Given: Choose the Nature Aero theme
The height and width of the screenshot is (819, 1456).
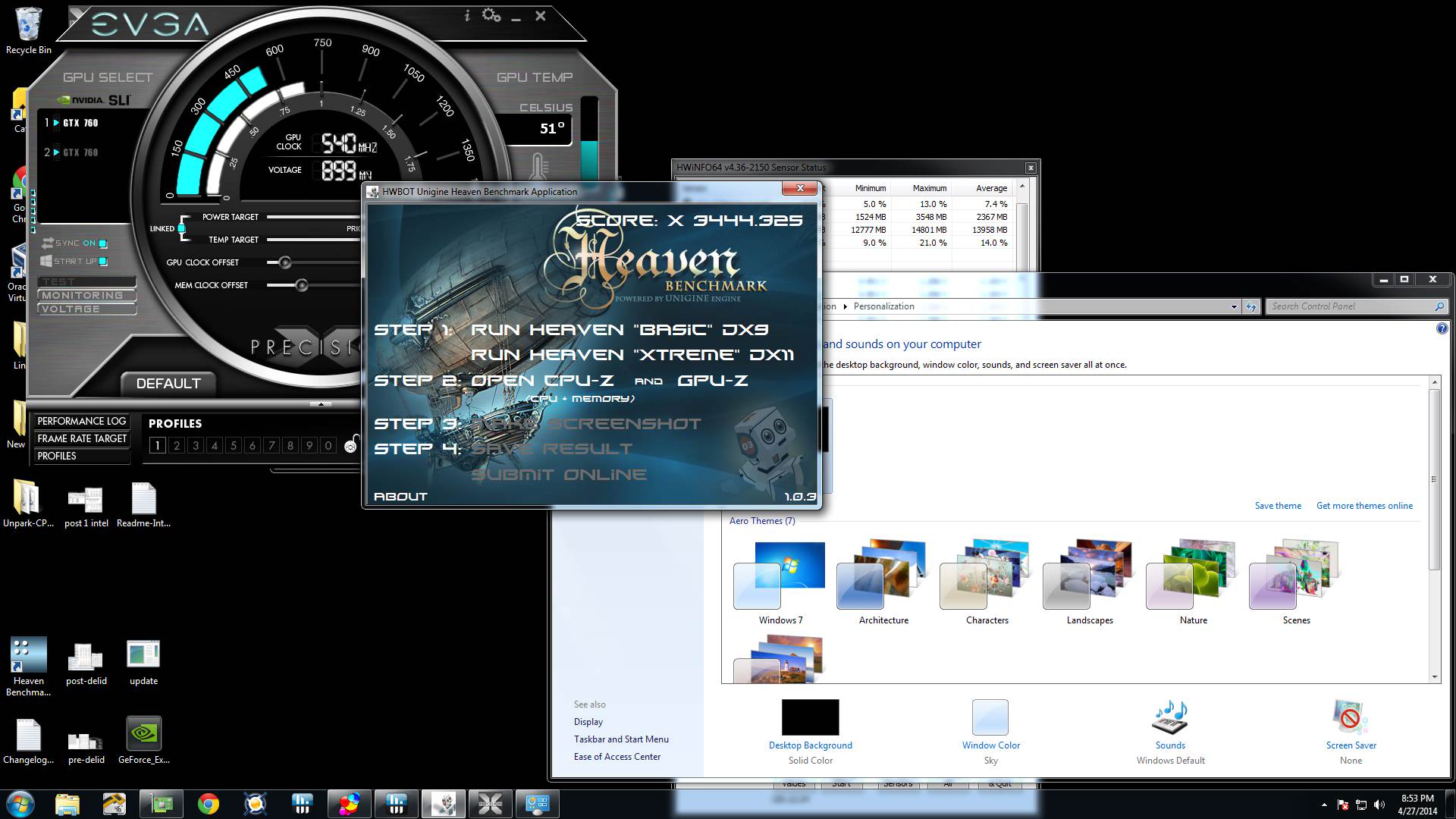Looking at the screenshot, I should (x=1193, y=582).
